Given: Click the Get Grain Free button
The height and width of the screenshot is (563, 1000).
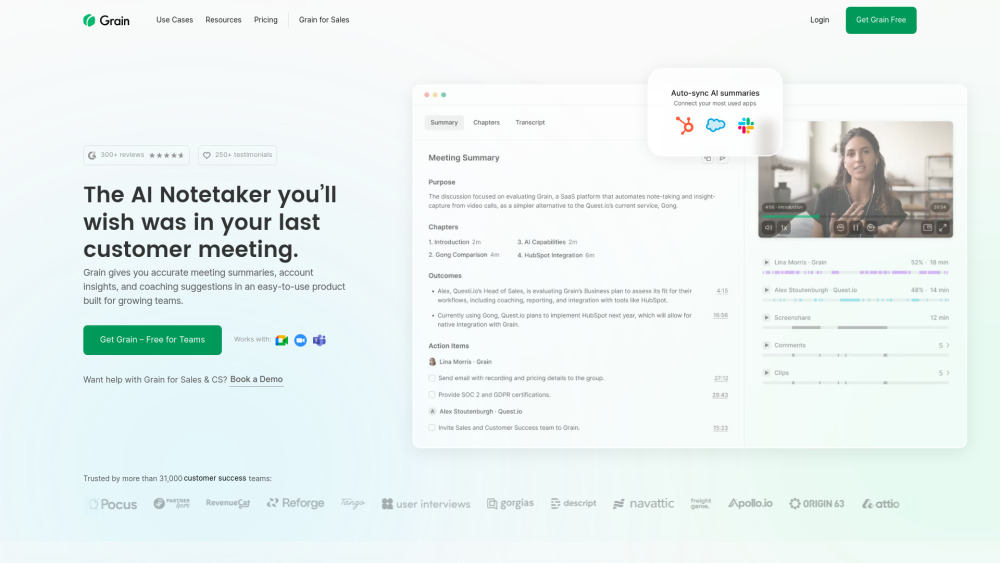Looking at the screenshot, I should 880,20.
